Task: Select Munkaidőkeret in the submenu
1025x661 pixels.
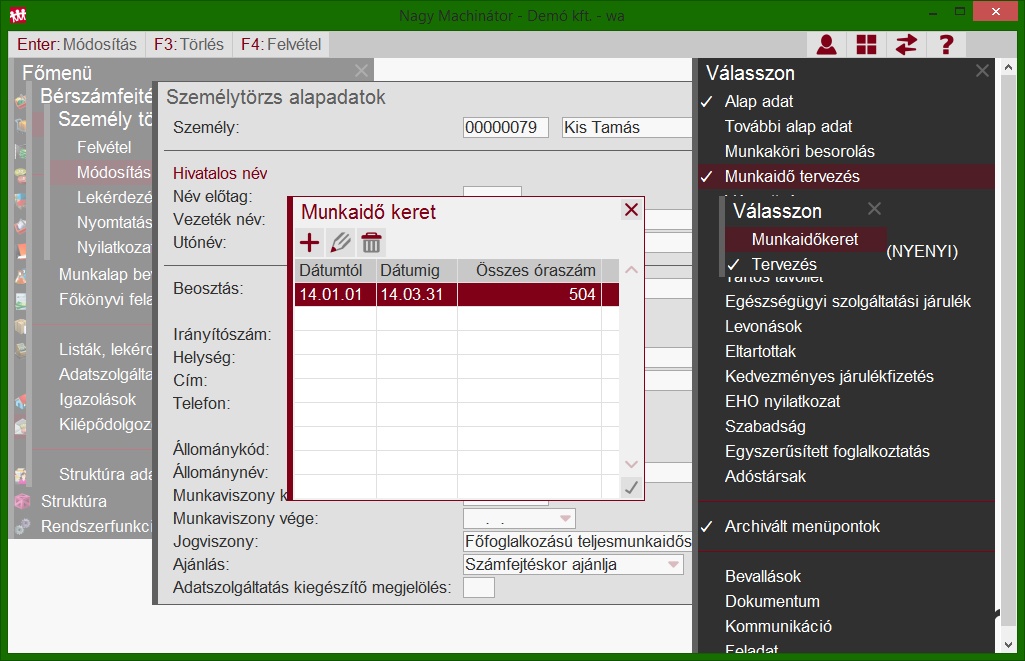Action: coord(805,239)
